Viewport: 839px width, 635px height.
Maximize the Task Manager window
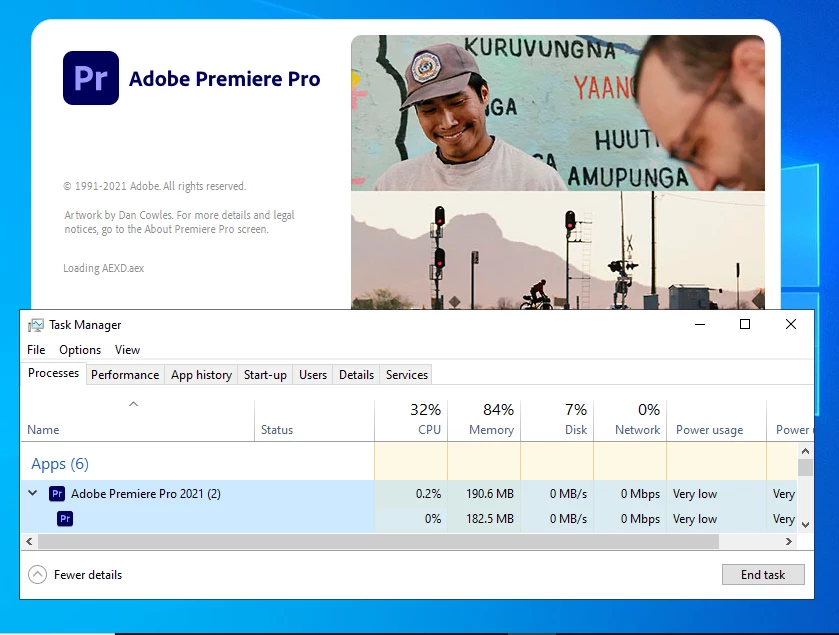click(x=745, y=324)
